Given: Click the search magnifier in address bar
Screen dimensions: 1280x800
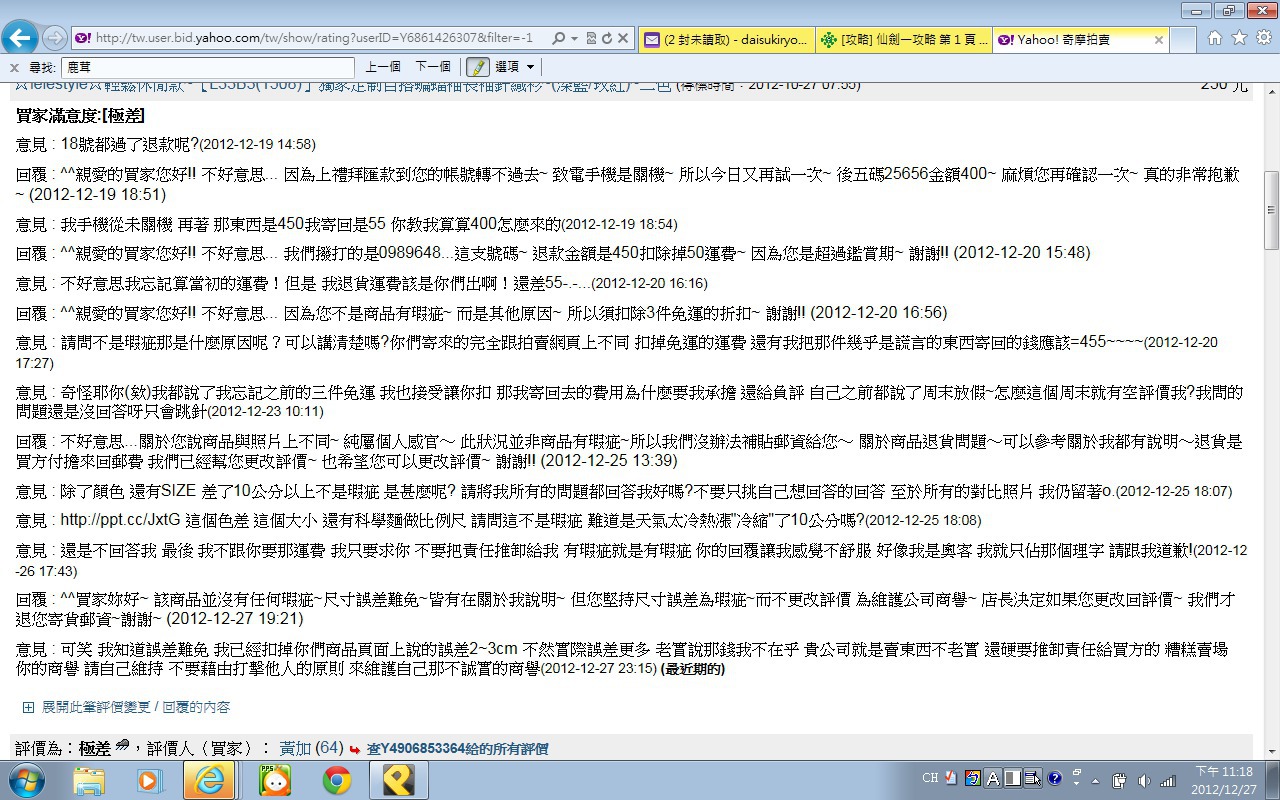Looking at the screenshot, I should [x=558, y=39].
